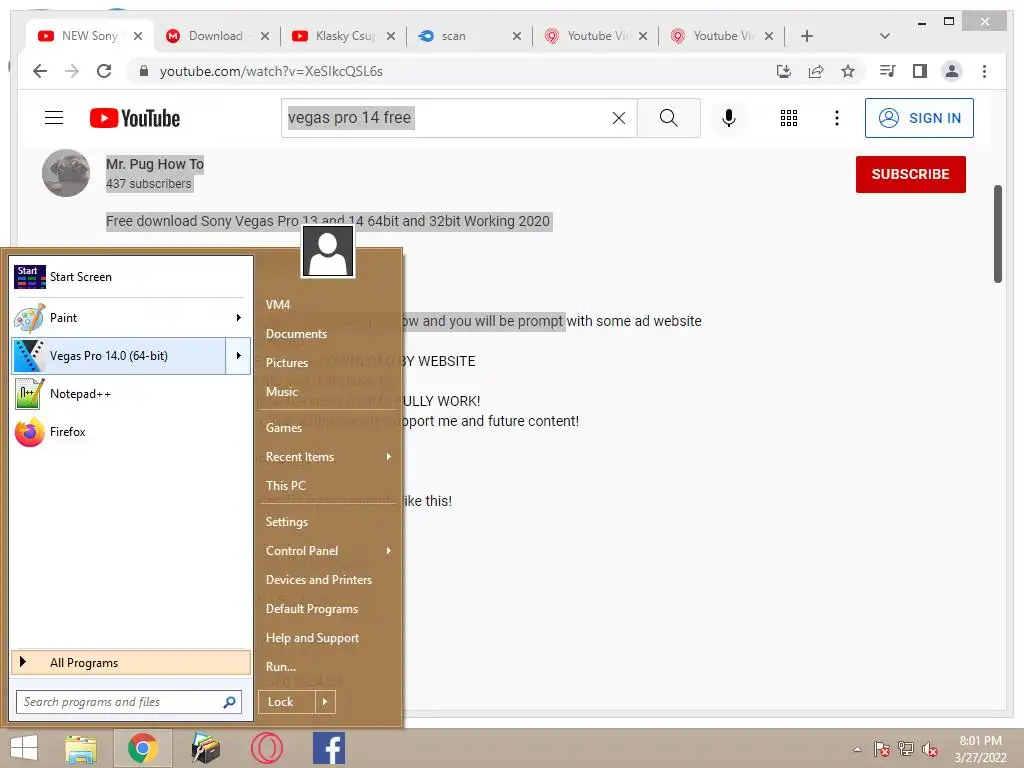Click the SIGN IN button
The width and height of the screenshot is (1024, 768).
[x=919, y=118]
